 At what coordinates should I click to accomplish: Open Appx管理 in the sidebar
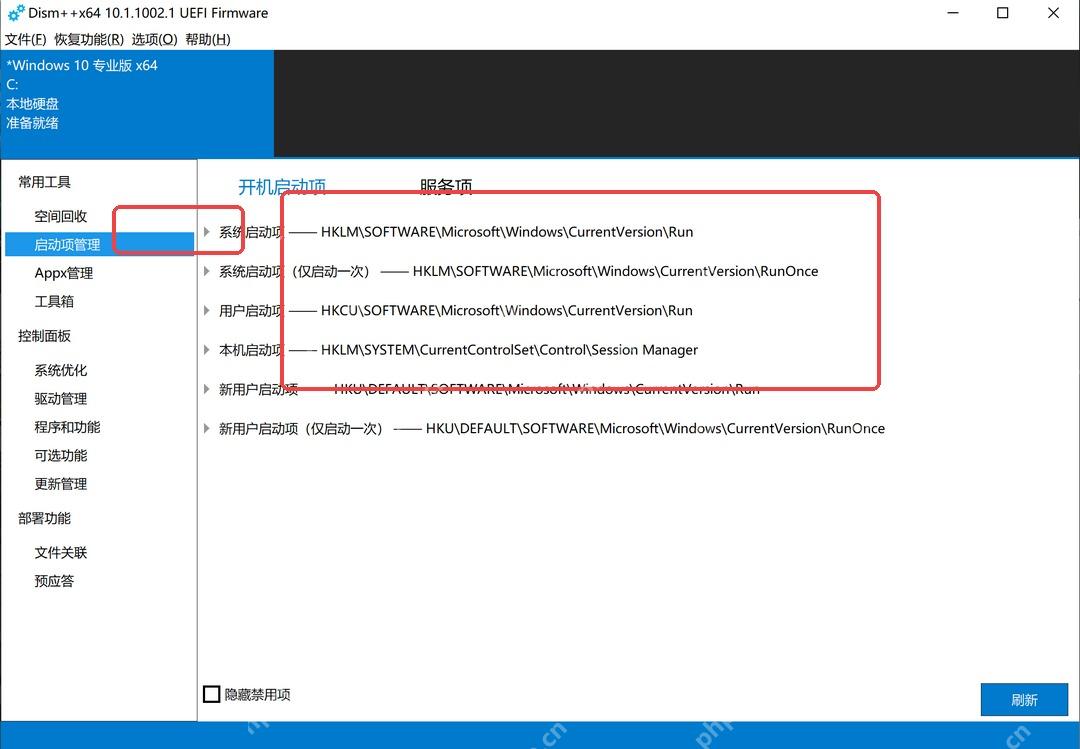pos(63,273)
